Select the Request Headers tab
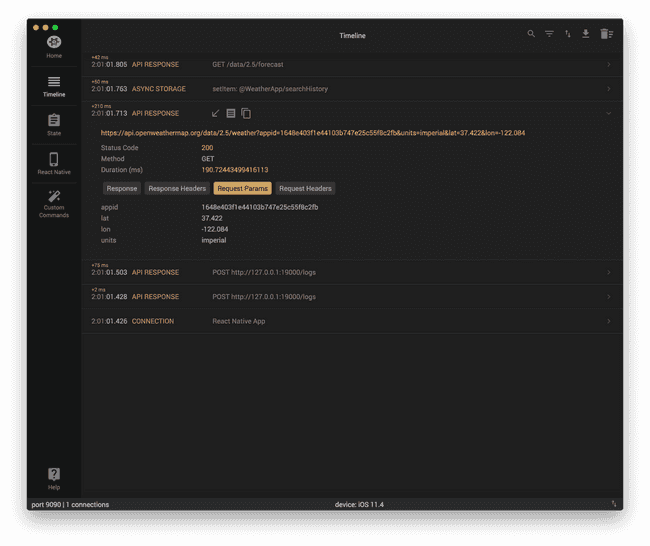This screenshot has height=546, width=650. [305, 188]
